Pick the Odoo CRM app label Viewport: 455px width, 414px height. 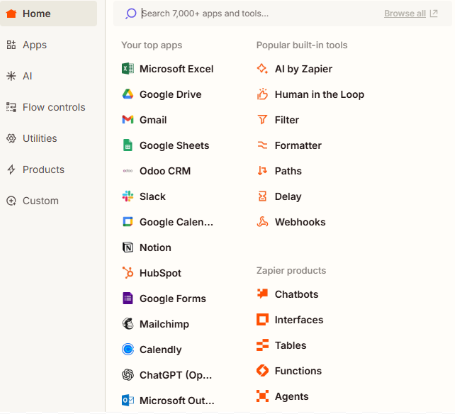pyautogui.click(x=165, y=171)
